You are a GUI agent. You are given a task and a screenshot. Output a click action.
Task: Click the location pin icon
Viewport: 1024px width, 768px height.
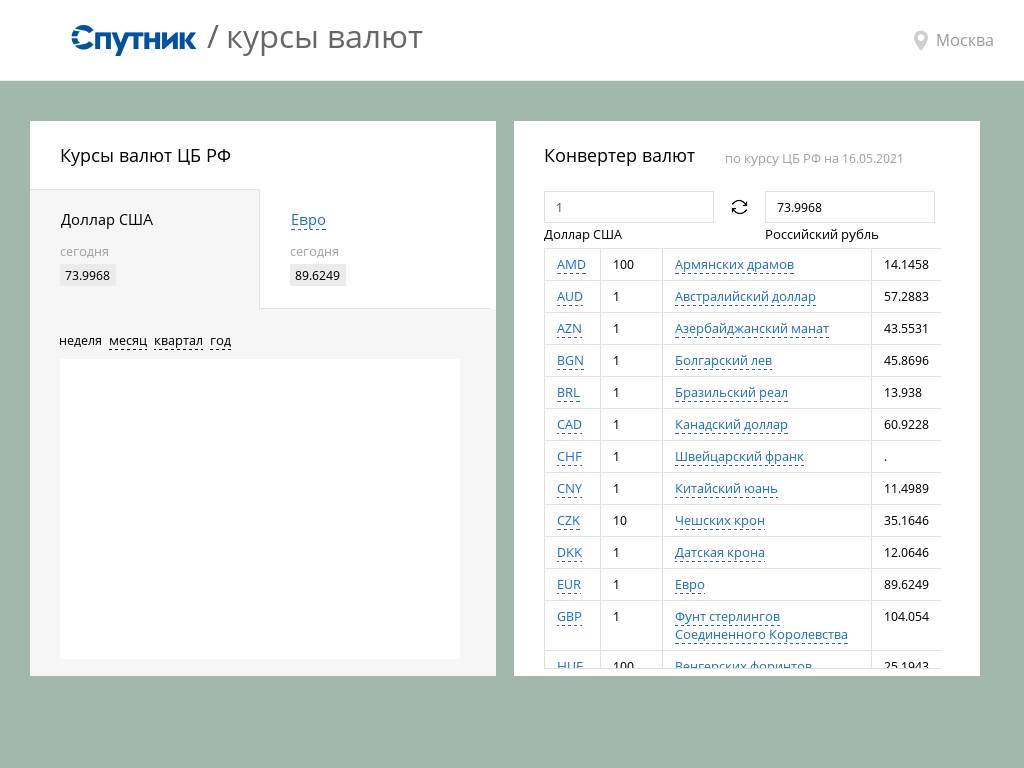[921, 41]
